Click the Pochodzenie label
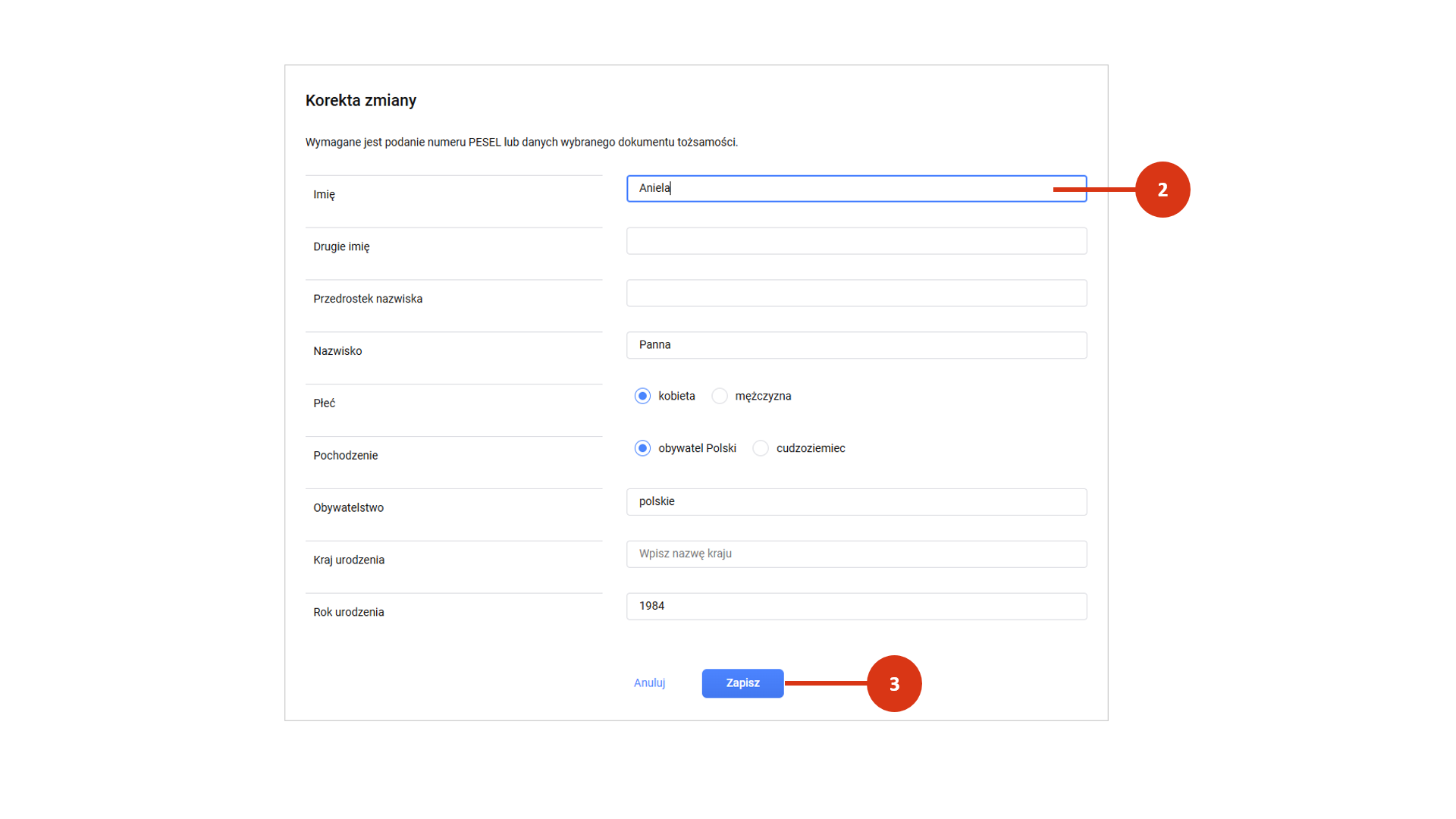This screenshot has height=819, width=1456. (345, 456)
